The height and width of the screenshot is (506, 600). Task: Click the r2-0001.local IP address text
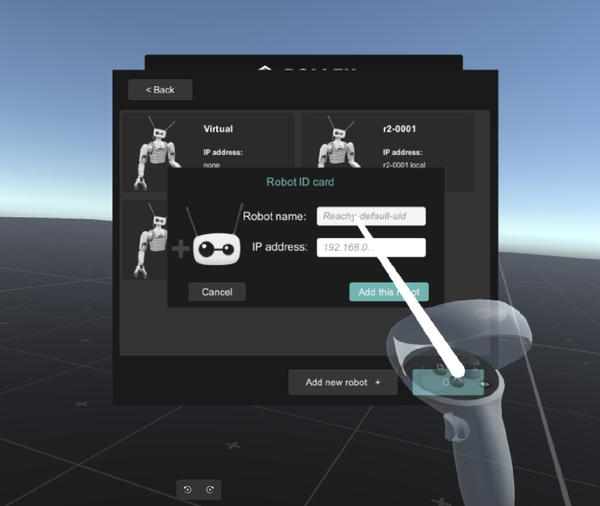[x=404, y=165]
